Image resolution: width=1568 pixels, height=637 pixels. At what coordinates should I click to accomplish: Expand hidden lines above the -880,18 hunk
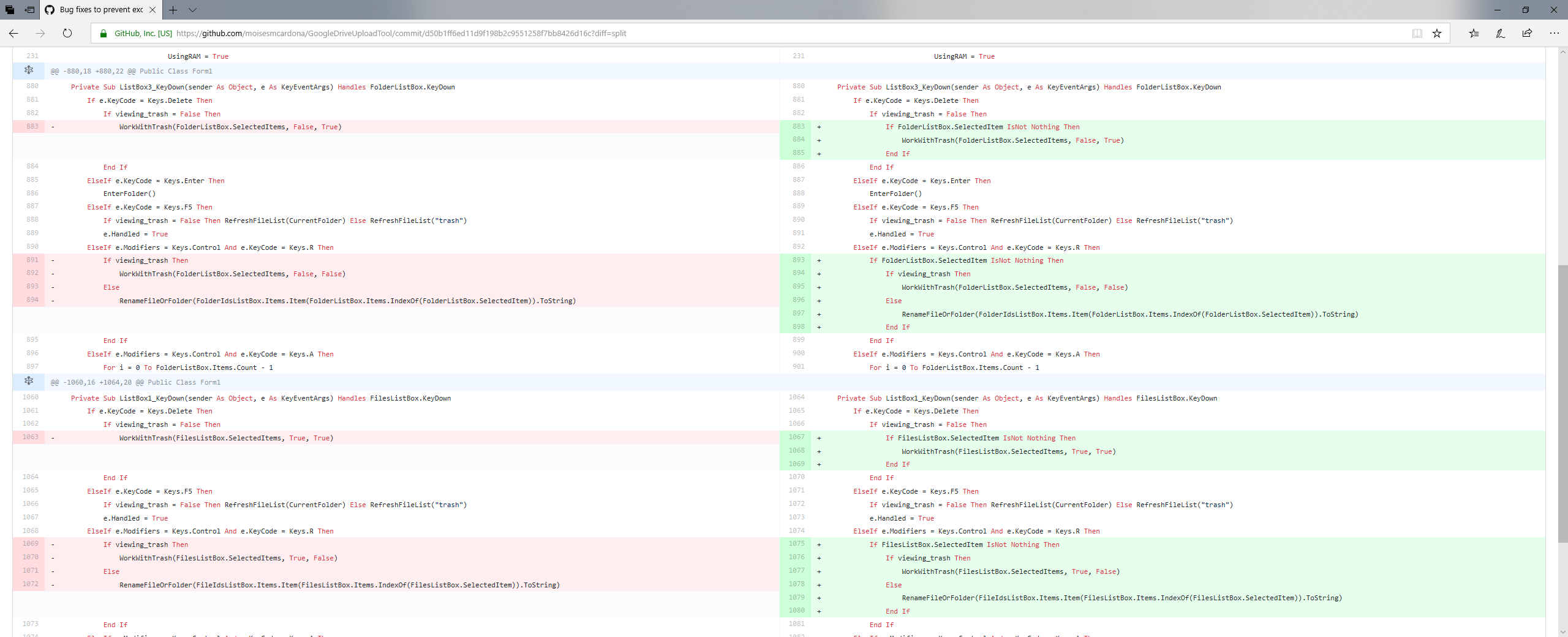tap(29, 70)
